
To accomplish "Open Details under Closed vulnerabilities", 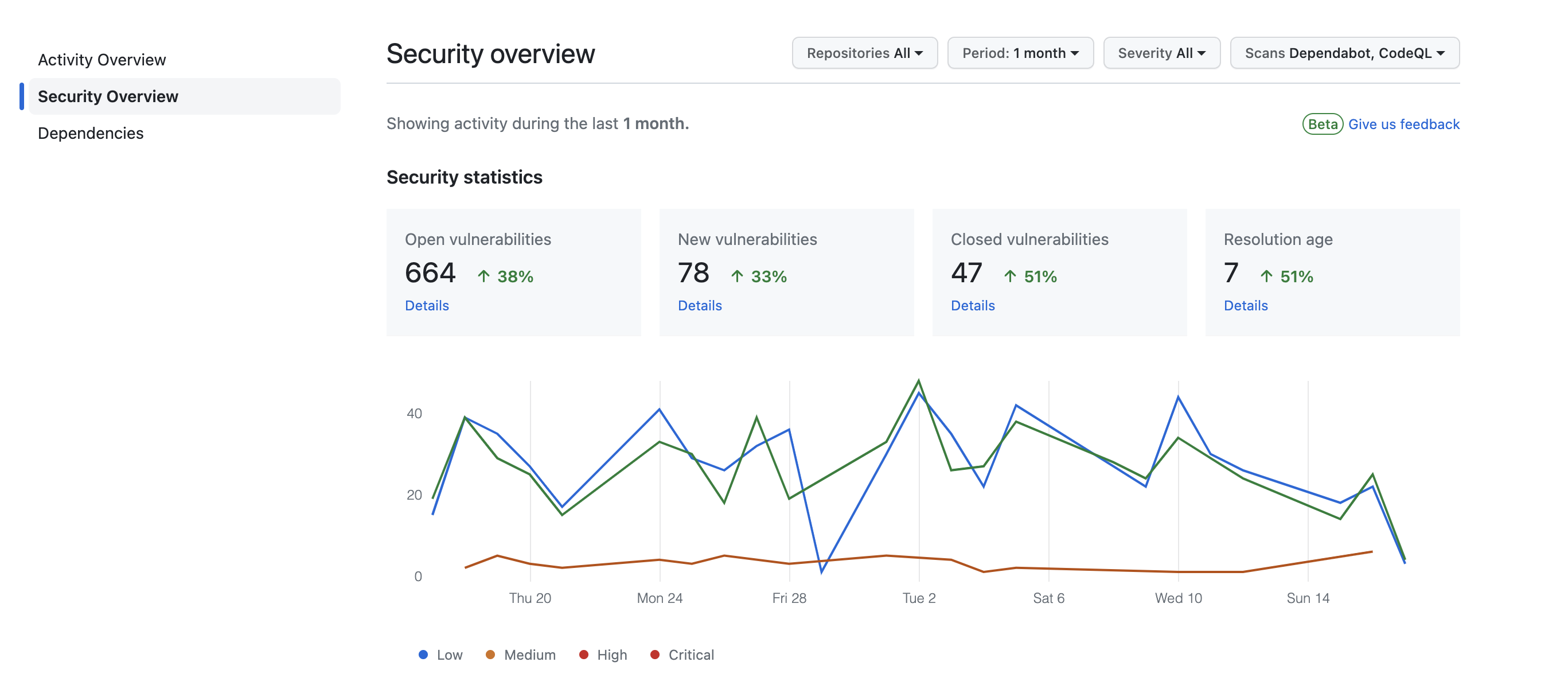I will pyautogui.click(x=973, y=305).
